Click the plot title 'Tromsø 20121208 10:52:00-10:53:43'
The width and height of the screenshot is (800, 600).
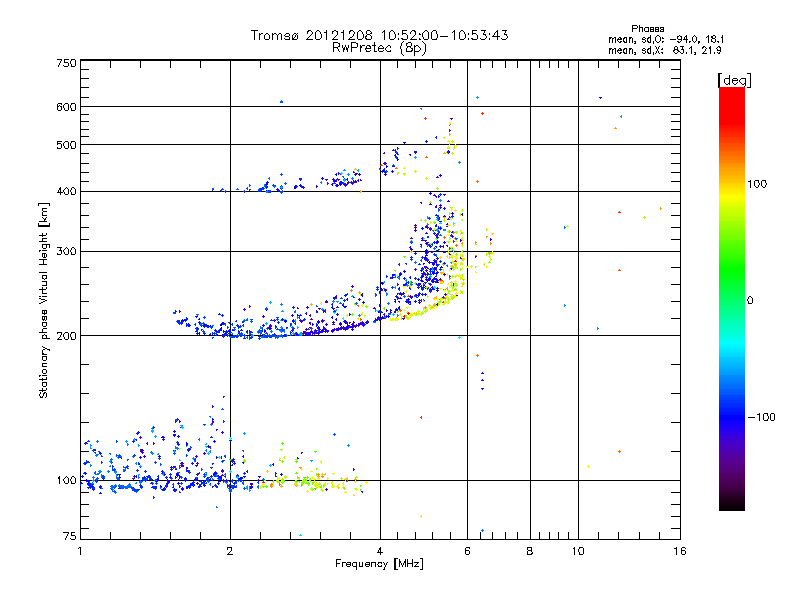point(379,35)
